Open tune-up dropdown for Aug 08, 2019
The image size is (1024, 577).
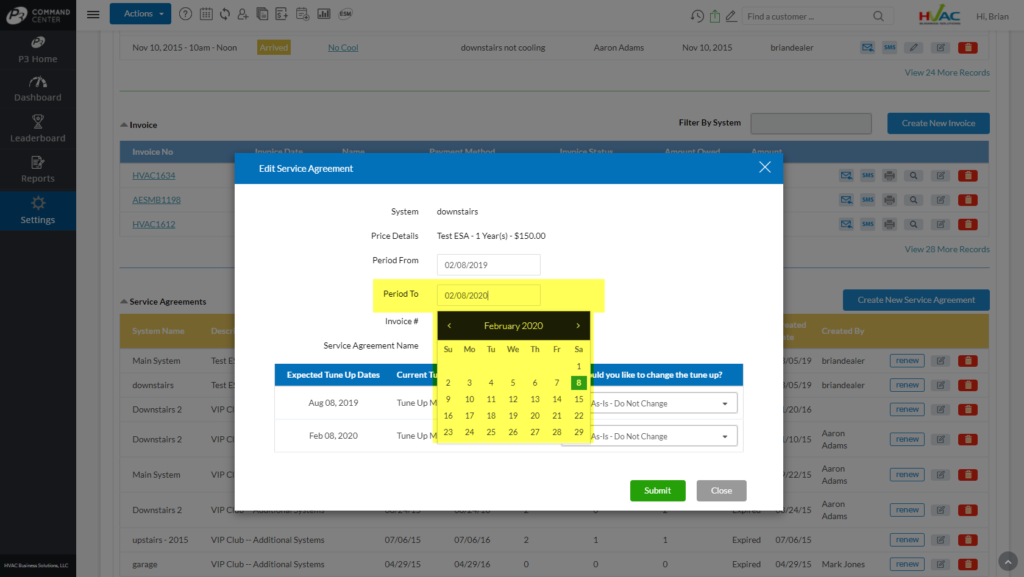664,402
